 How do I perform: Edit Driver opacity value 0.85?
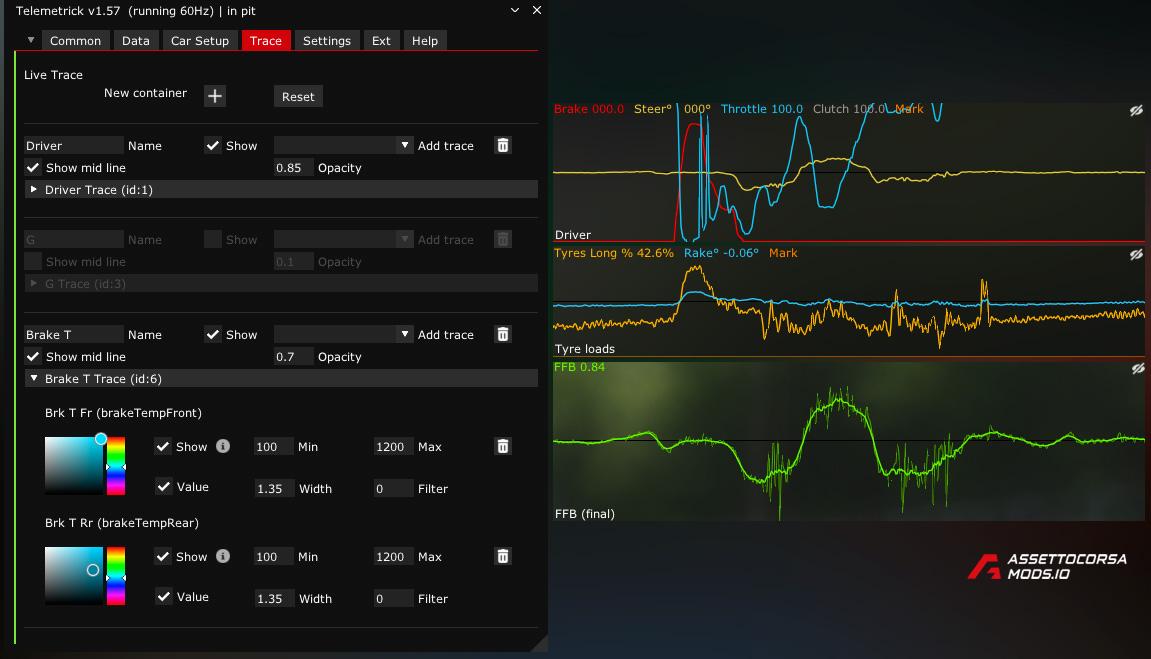coord(294,167)
